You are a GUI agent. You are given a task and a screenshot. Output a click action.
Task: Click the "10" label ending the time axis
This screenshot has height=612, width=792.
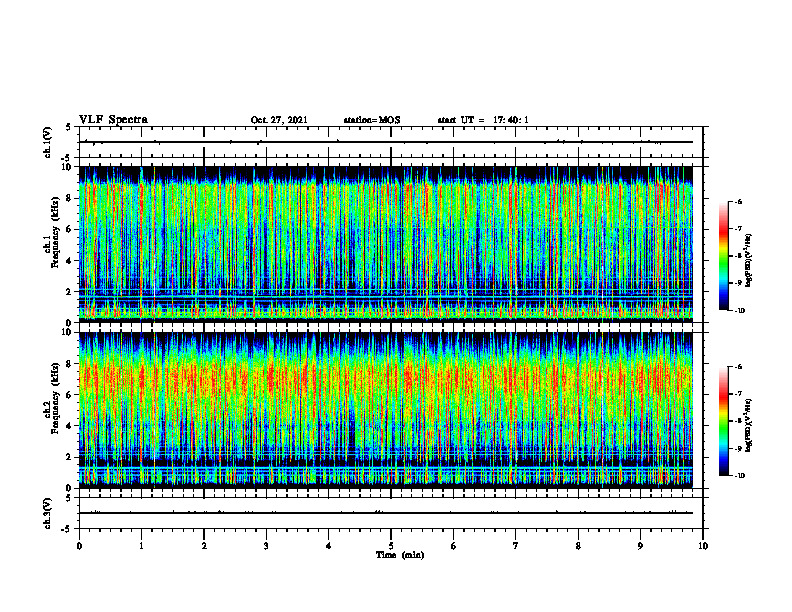pos(703,546)
